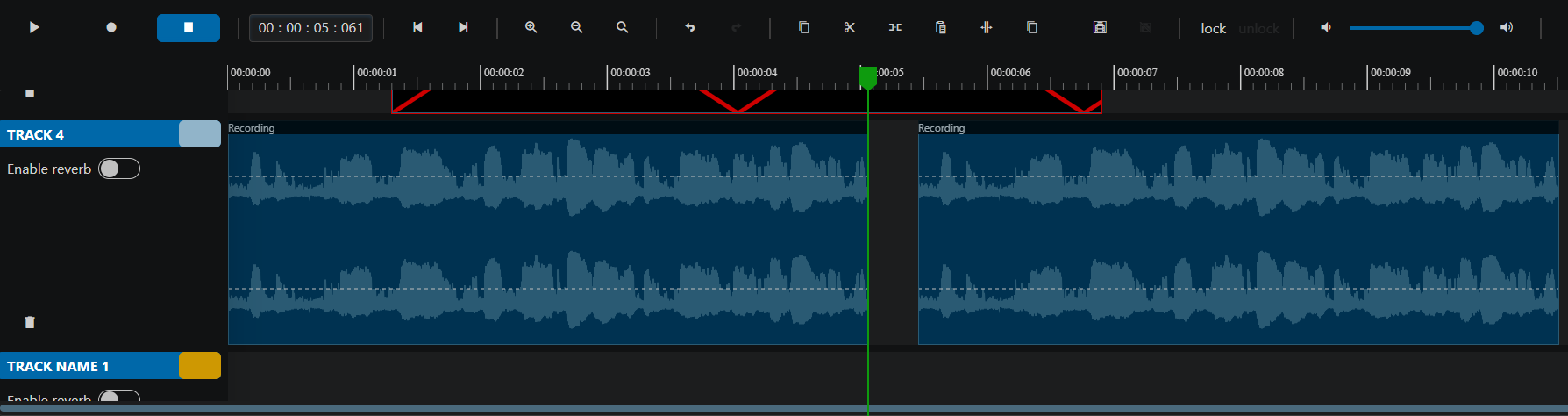The height and width of the screenshot is (416, 1568).
Task: Jump to the start with skip-back icon
Action: pos(417,27)
